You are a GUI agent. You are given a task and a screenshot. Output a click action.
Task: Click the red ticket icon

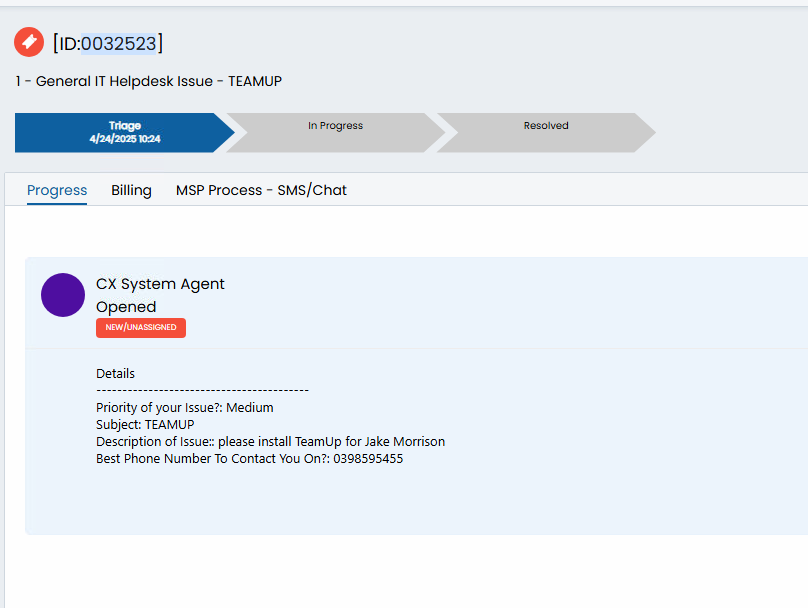(29, 42)
